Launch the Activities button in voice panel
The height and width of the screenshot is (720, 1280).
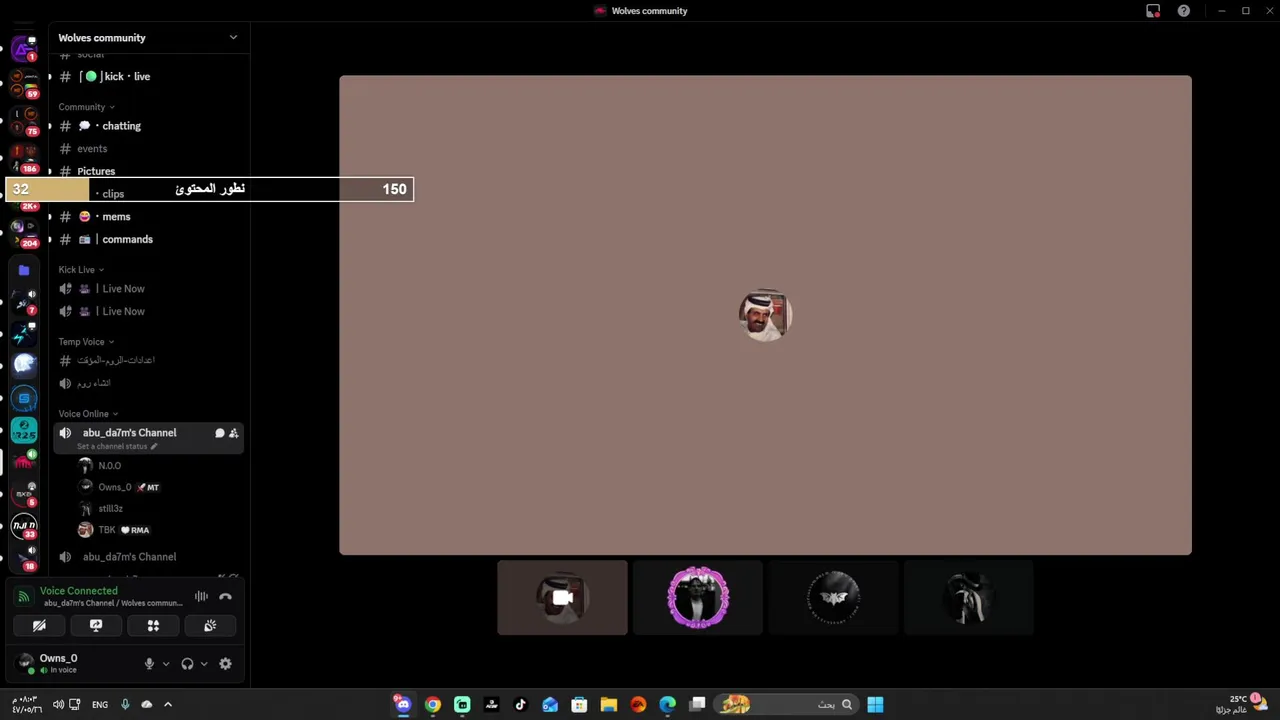coord(153,625)
